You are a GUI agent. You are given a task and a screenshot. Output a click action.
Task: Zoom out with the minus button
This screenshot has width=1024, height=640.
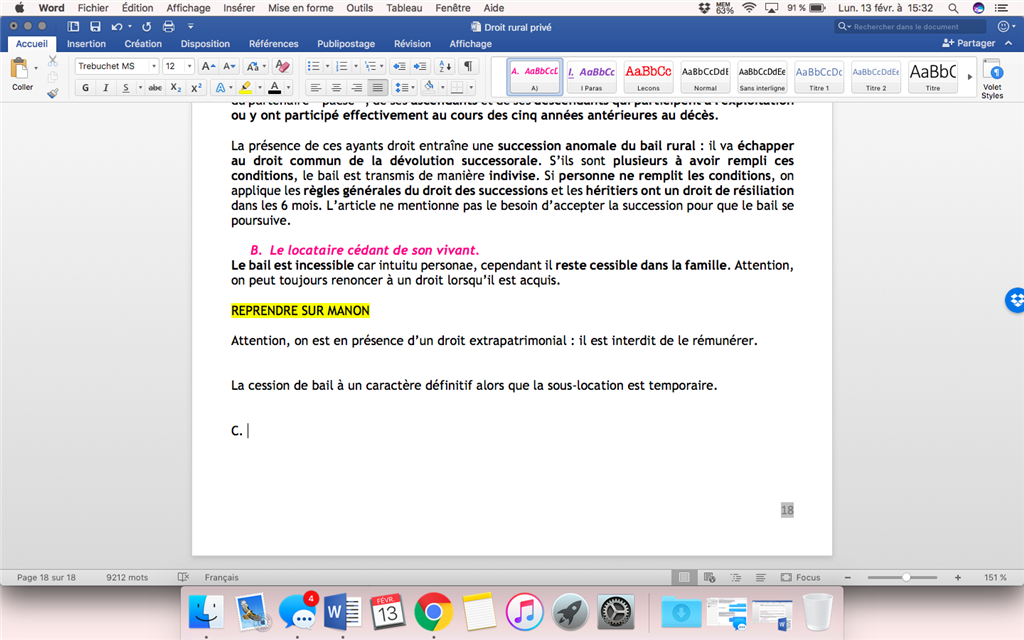(848, 577)
